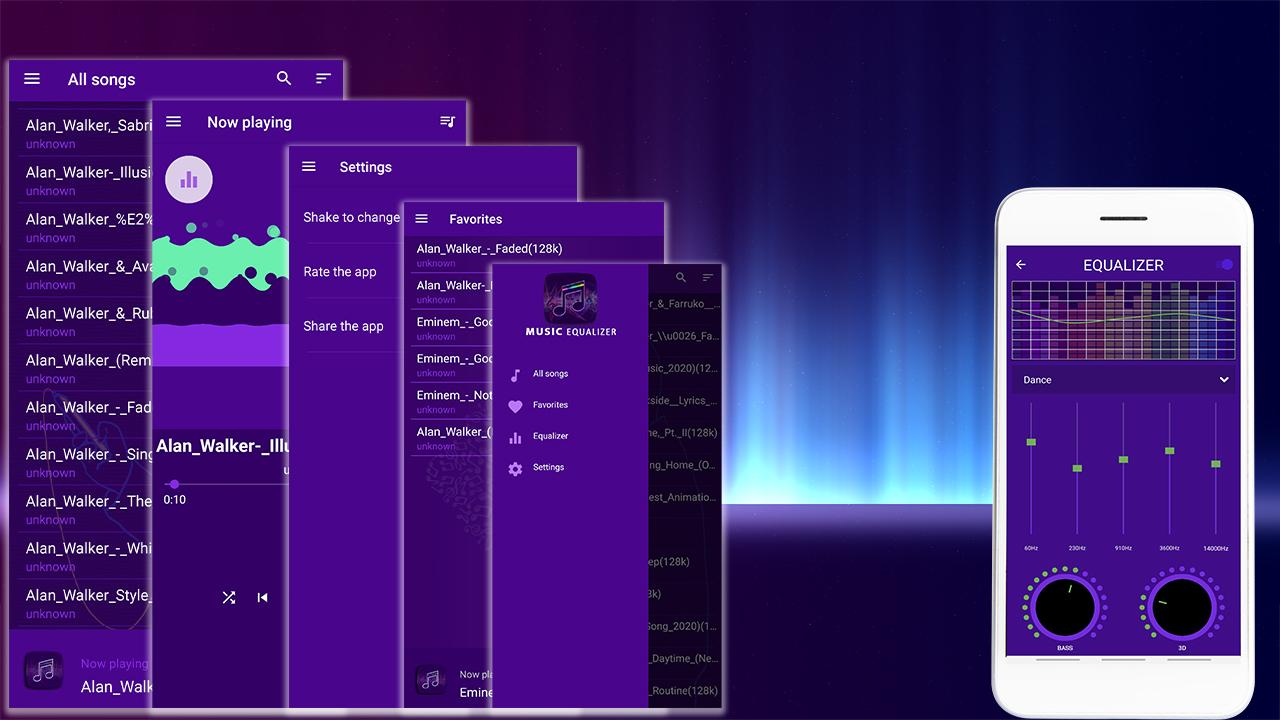Select side__Lyrics_ song behind the drawer
1280x720 pixels.
(x=684, y=401)
